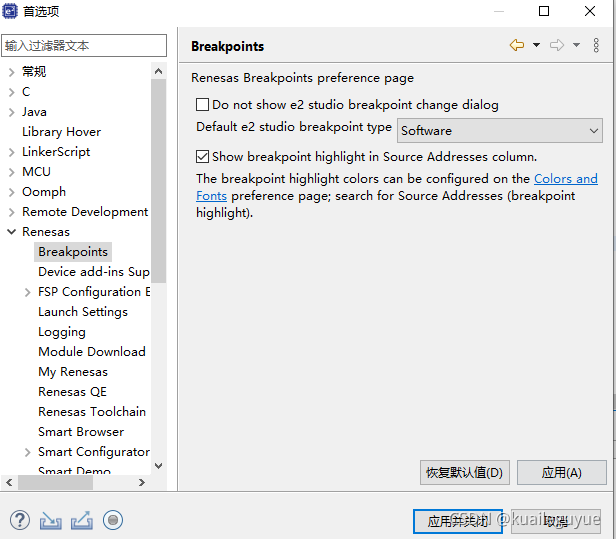Close the 首选项 window
Viewport: 616px width, 539px height.
coord(590,11)
